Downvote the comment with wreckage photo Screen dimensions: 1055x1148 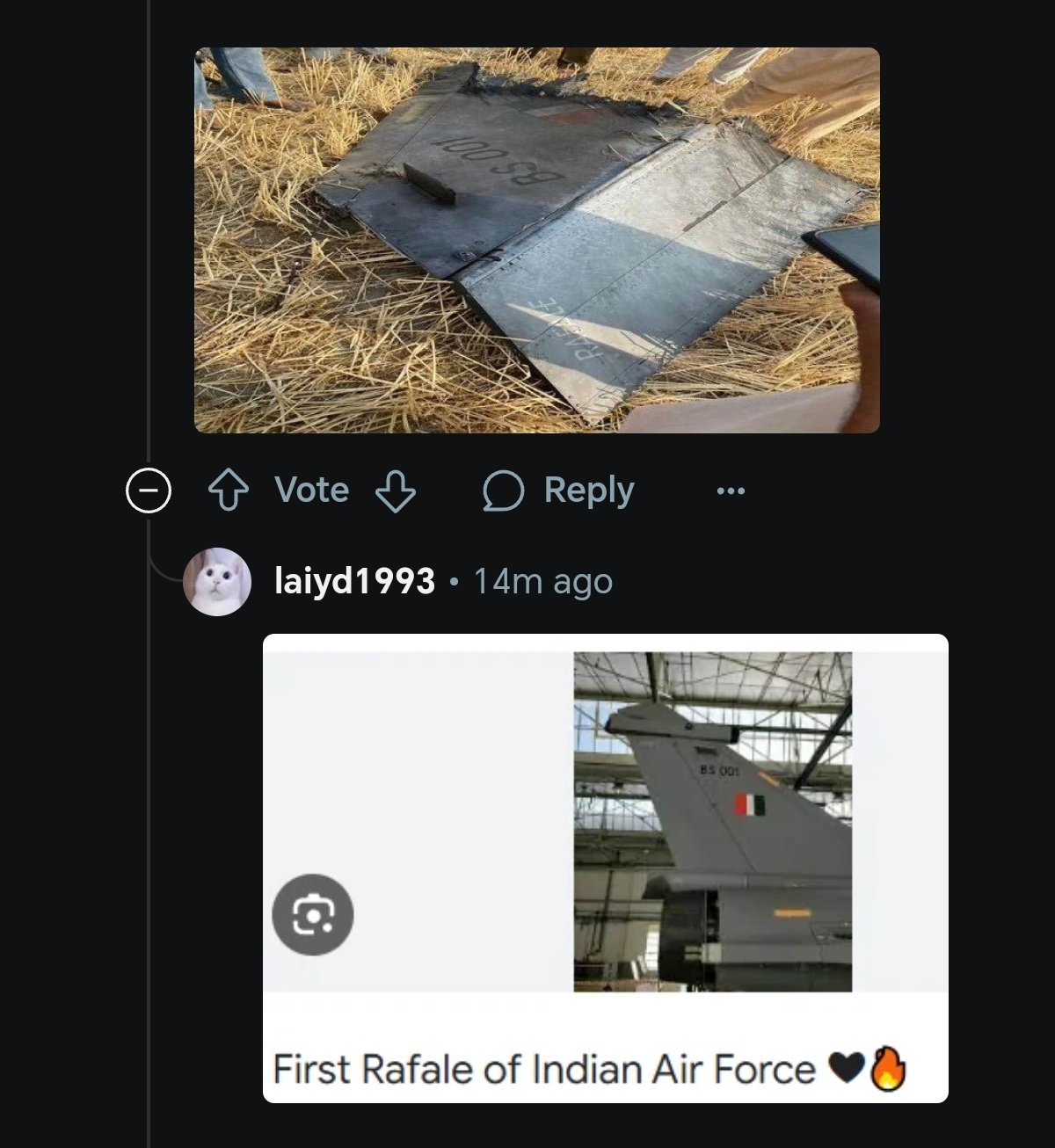[396, 490]
